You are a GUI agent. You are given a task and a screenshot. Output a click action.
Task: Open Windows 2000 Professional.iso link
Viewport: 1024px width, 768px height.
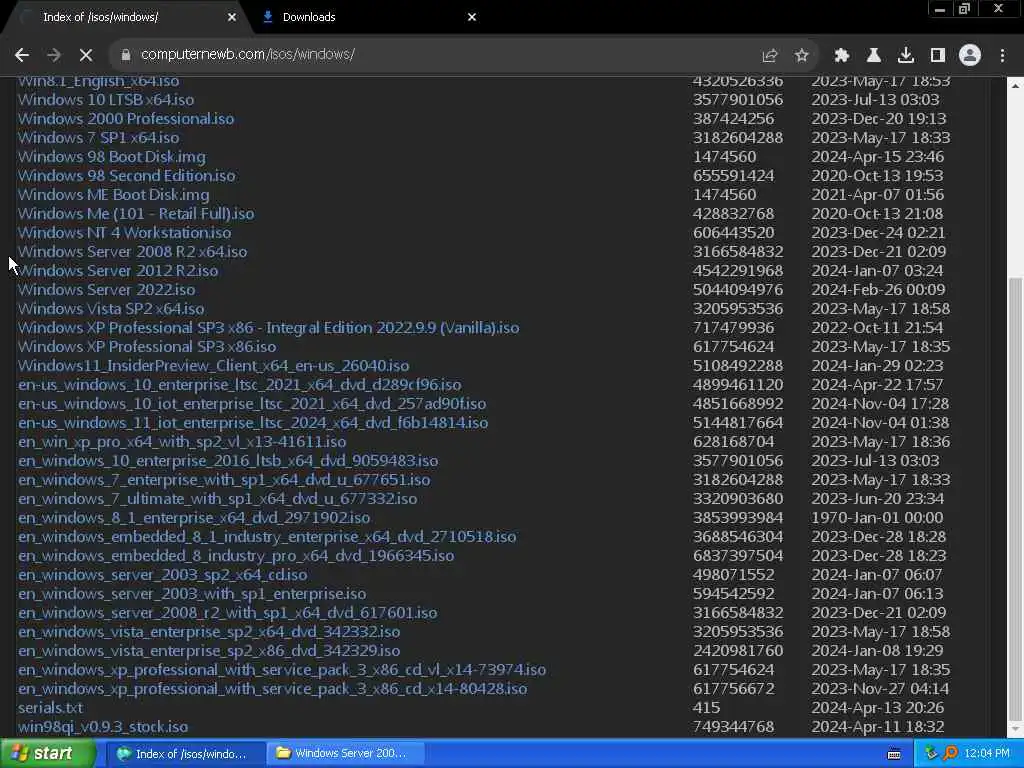click(x=126, y=119)
